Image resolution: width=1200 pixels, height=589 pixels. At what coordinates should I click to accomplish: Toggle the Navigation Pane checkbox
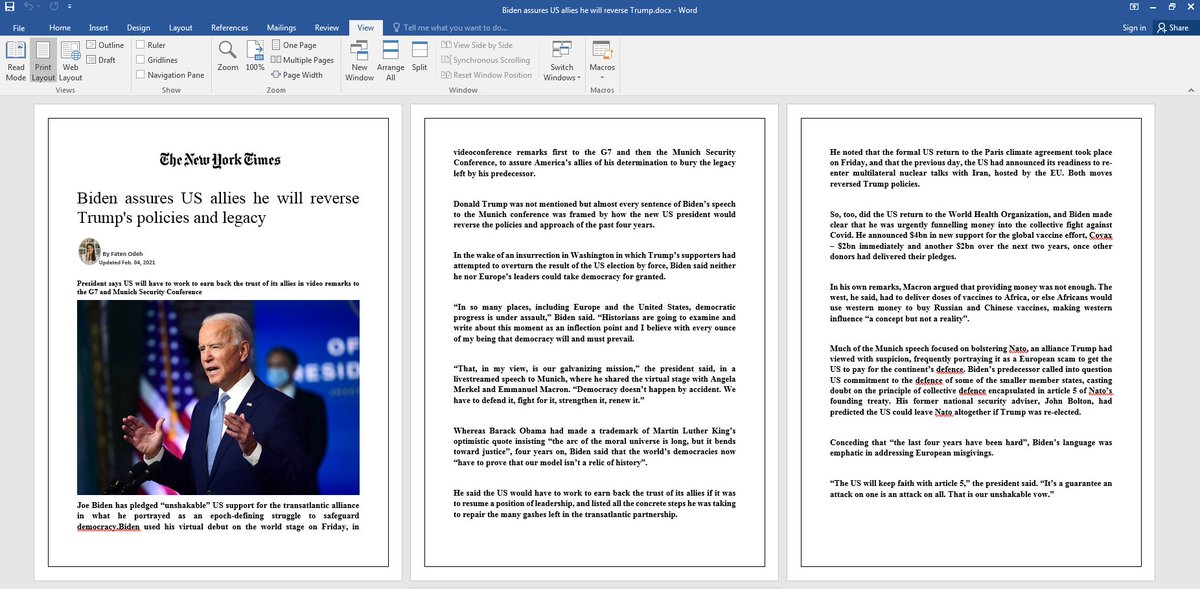pyautogui.click(x=169, y=75)
